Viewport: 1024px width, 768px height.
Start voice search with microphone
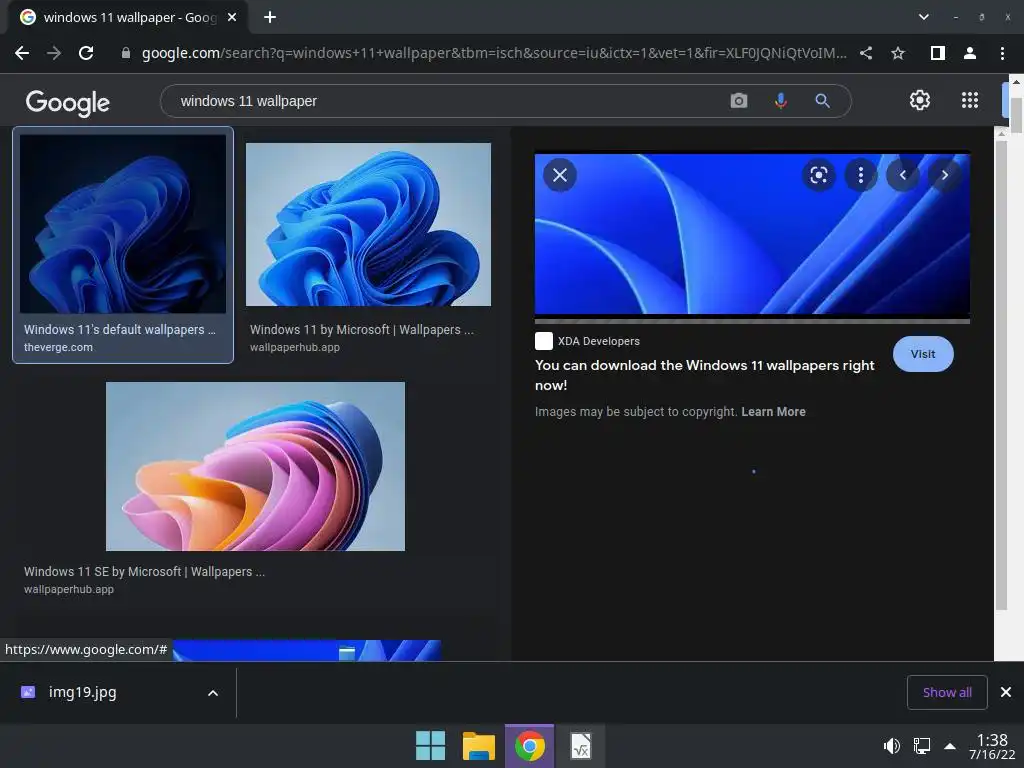[780, 101]
